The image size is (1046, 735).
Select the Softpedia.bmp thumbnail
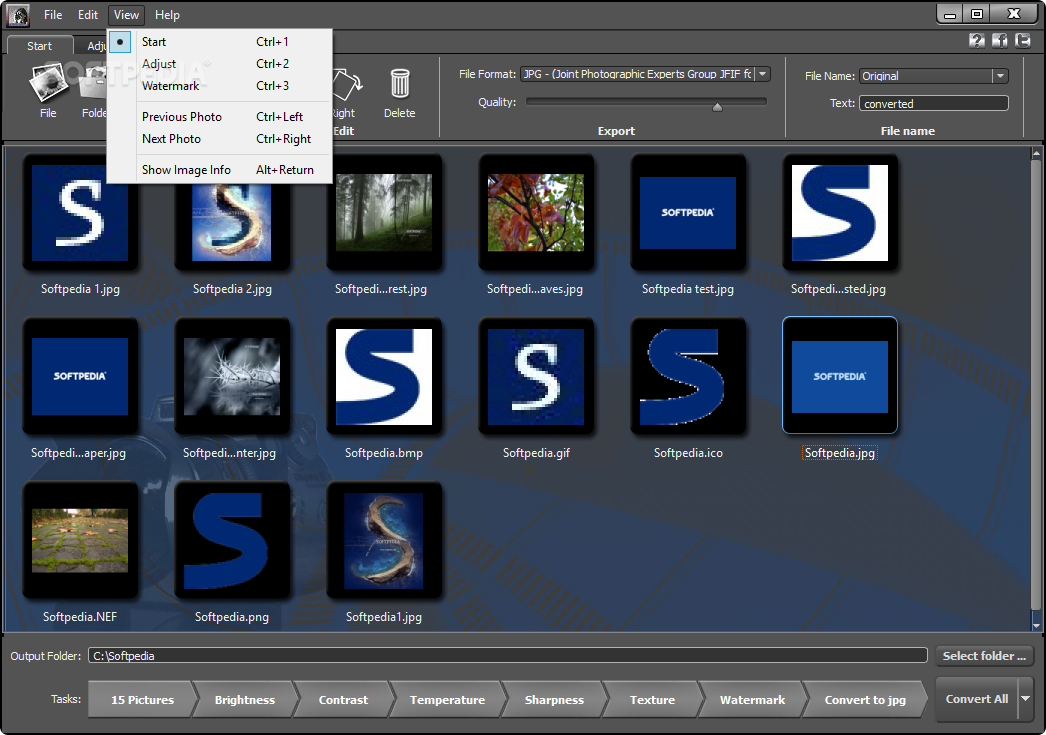tap(384, 376)
